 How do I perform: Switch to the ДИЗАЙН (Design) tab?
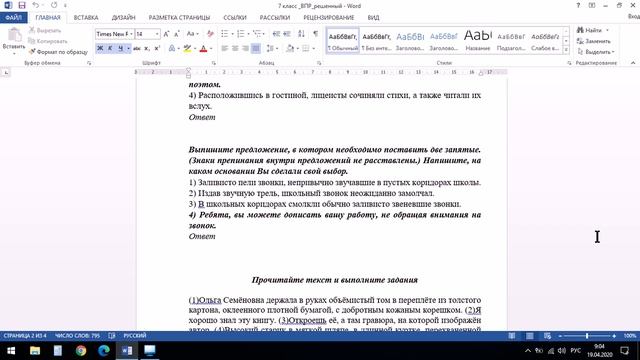click(123, 18)
